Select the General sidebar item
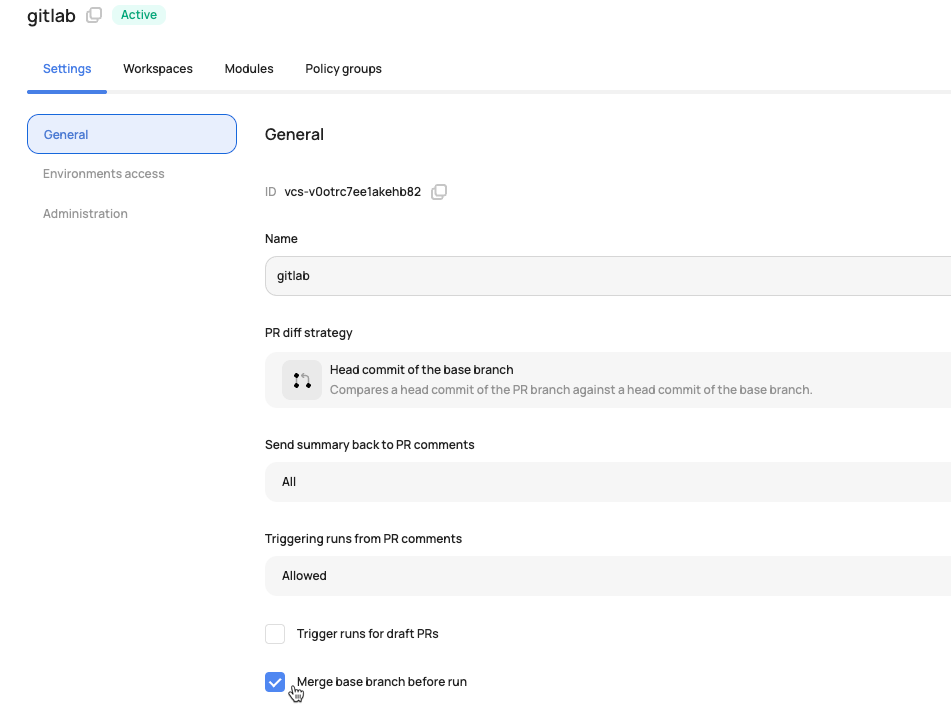This screenshot has width=951, height=723. coord(132,134)
